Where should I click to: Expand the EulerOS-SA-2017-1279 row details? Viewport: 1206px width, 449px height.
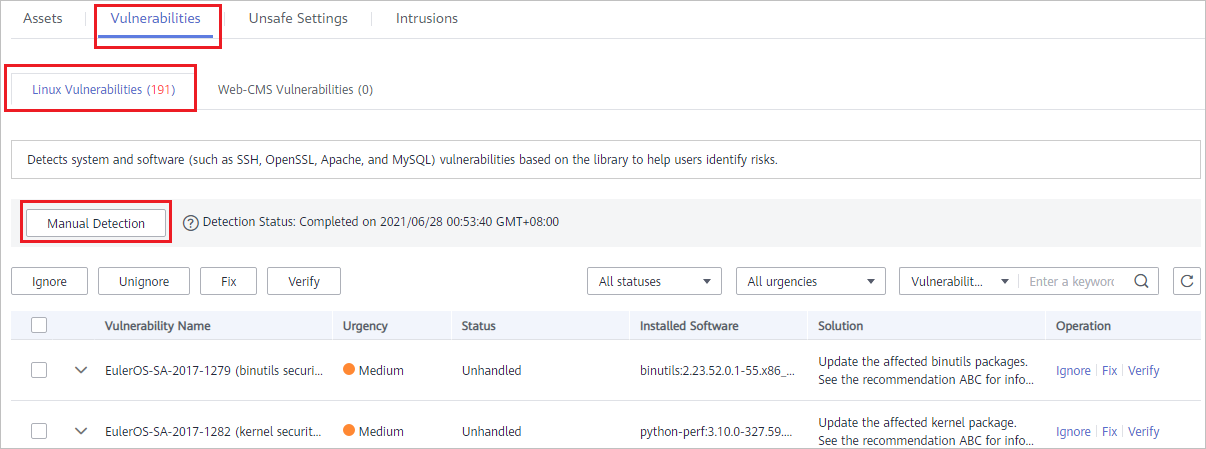tap(82, 370)
